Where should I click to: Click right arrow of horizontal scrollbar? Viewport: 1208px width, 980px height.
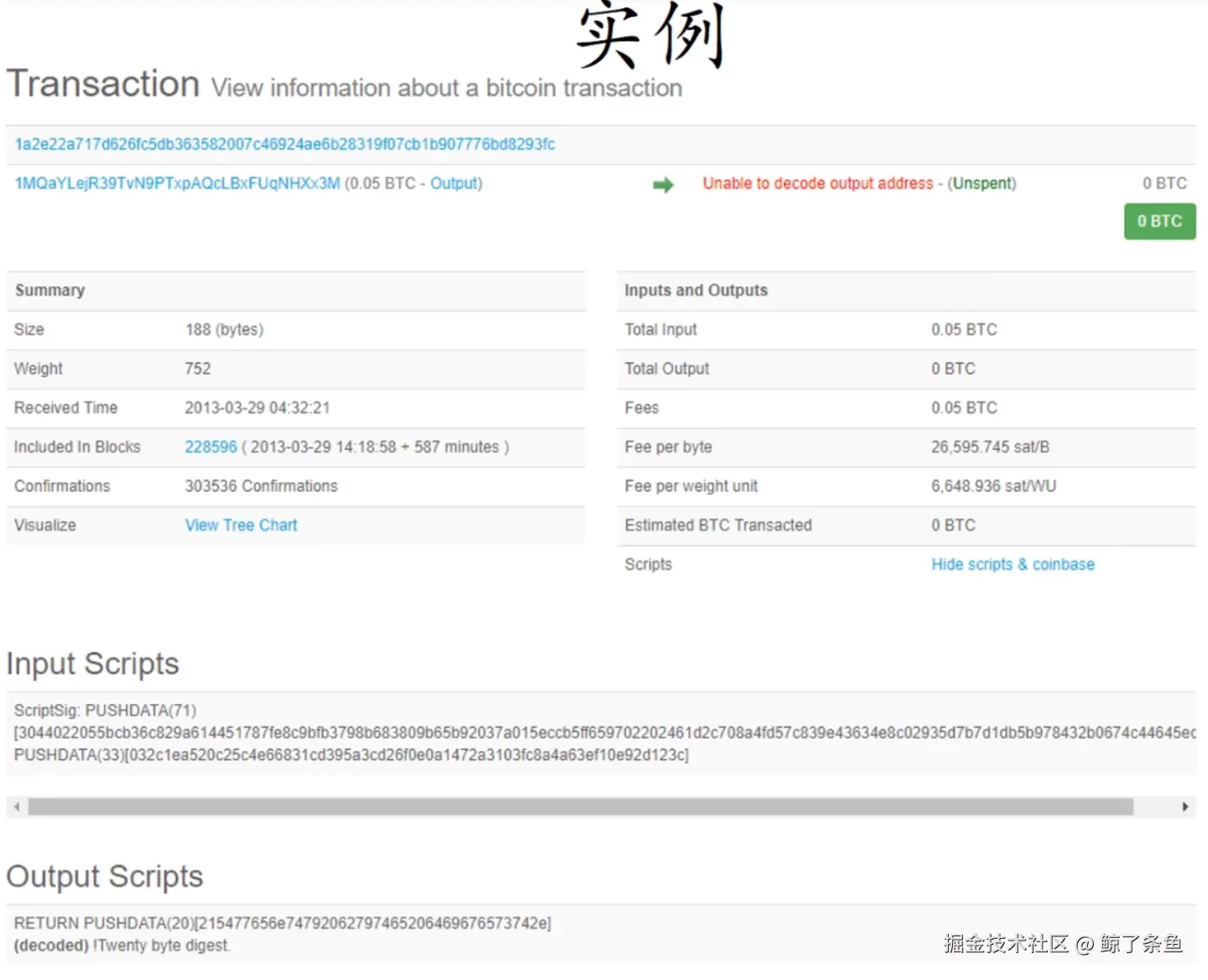pos(1185,807)
